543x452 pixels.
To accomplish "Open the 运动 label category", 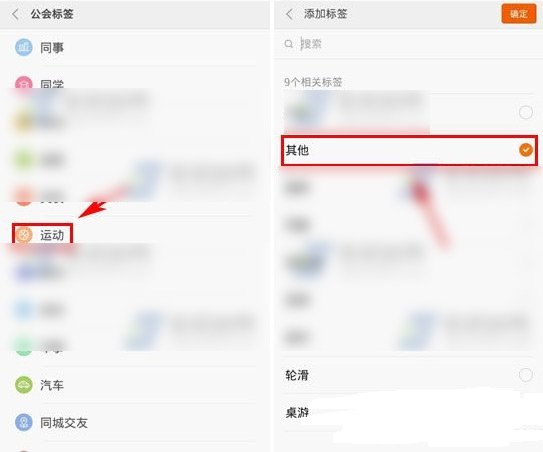I will coord(135,235).
